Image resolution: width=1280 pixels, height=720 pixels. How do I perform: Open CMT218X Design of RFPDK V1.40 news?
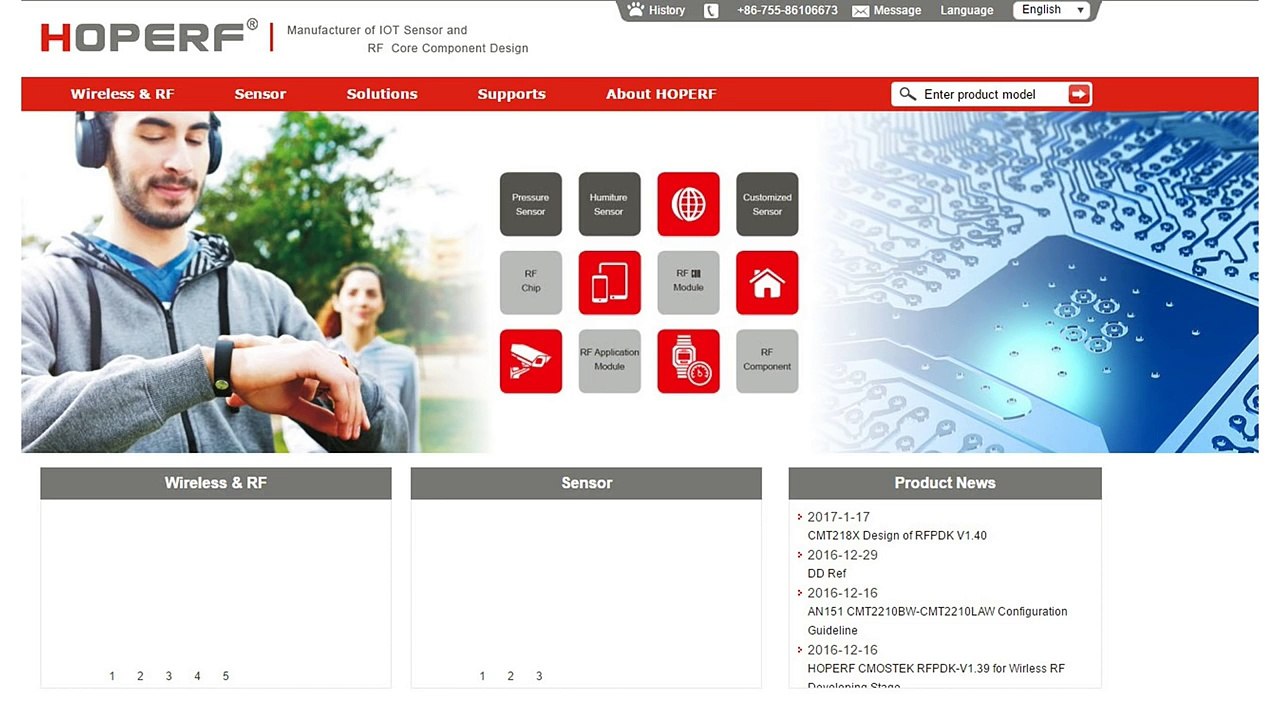click(x=897, y=536)
